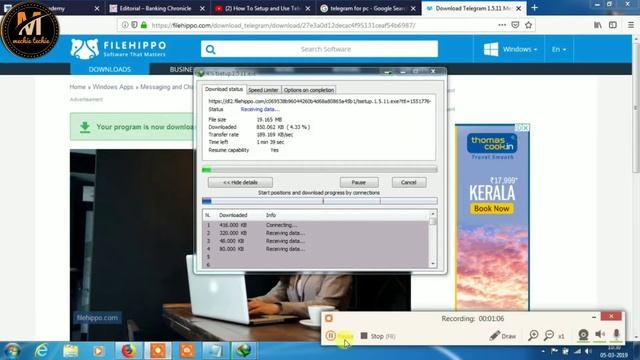Stop the screen recording
Viewport: 640px width, 360px height.
click(x=378, y=336)
